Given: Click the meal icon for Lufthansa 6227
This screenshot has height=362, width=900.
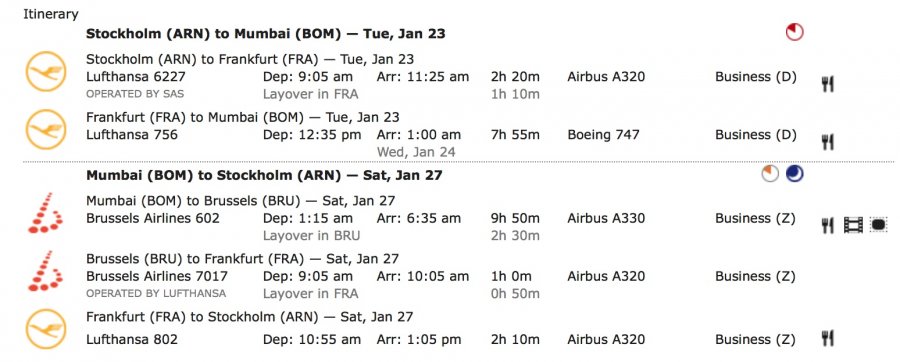Looking at the screenshot, I should coord(827,84).
